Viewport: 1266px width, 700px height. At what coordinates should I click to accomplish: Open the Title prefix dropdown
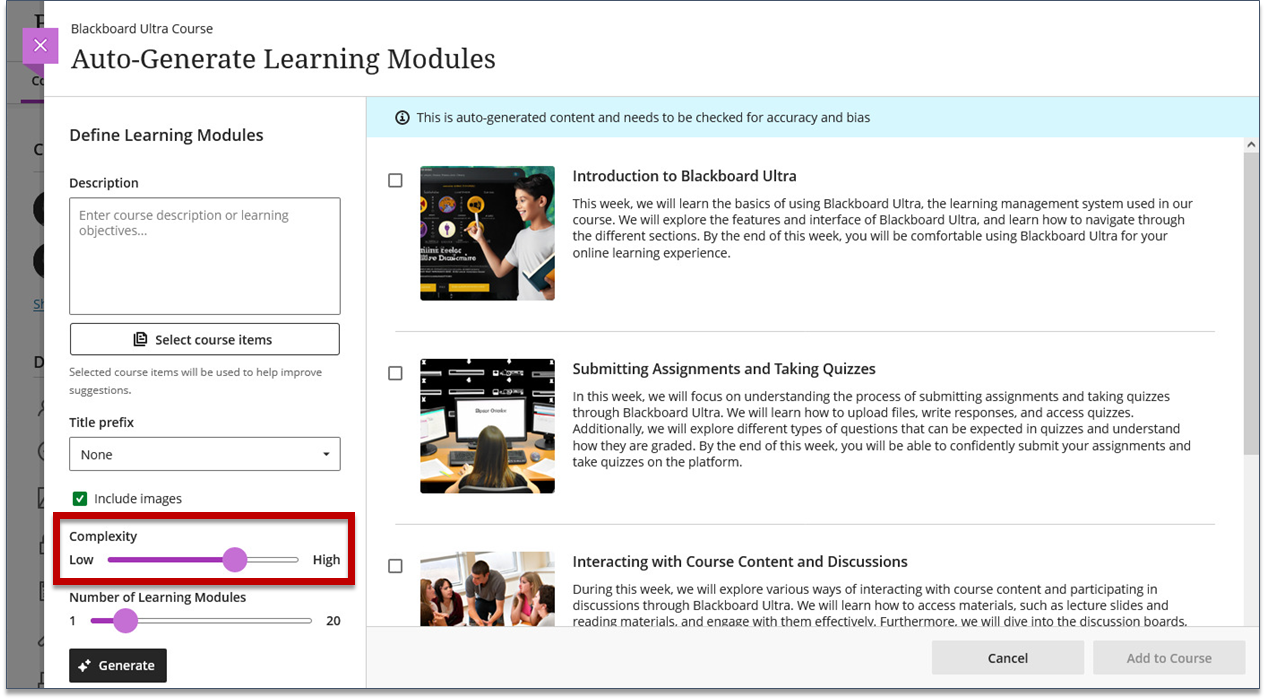(x=205, y=454)
